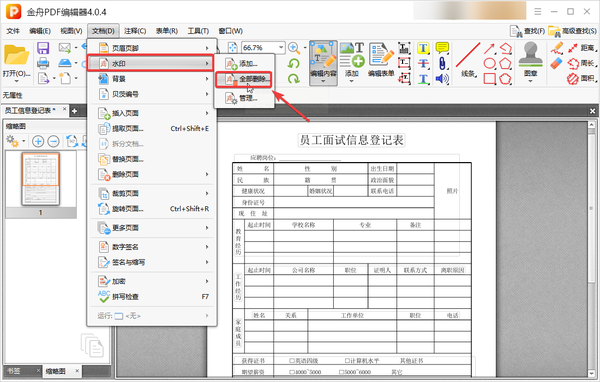Select the red arrow drawing tool

pos(489,49)
